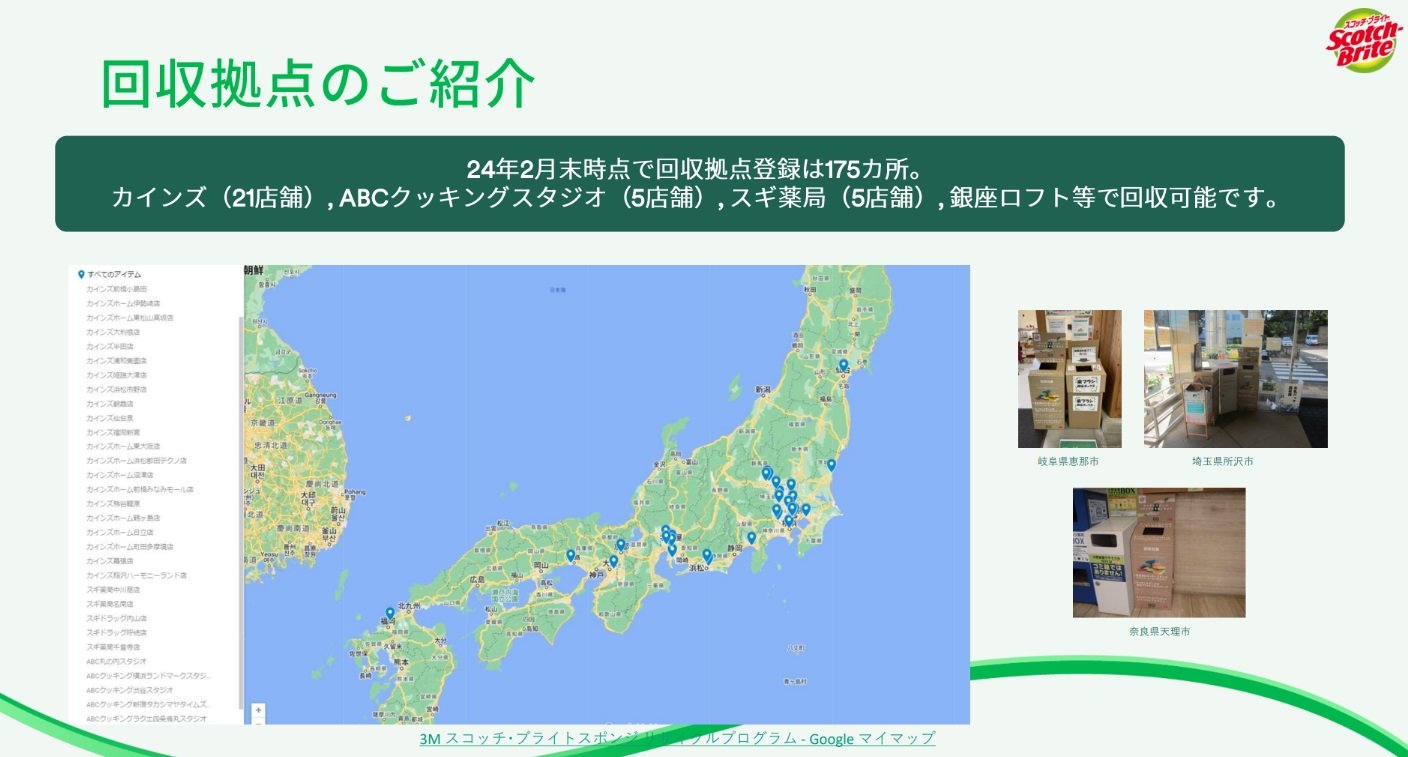Viewport: 1408px width, 757px height.
Task: Click the map pin at Fukuoka
Action: tap(390, 613)
